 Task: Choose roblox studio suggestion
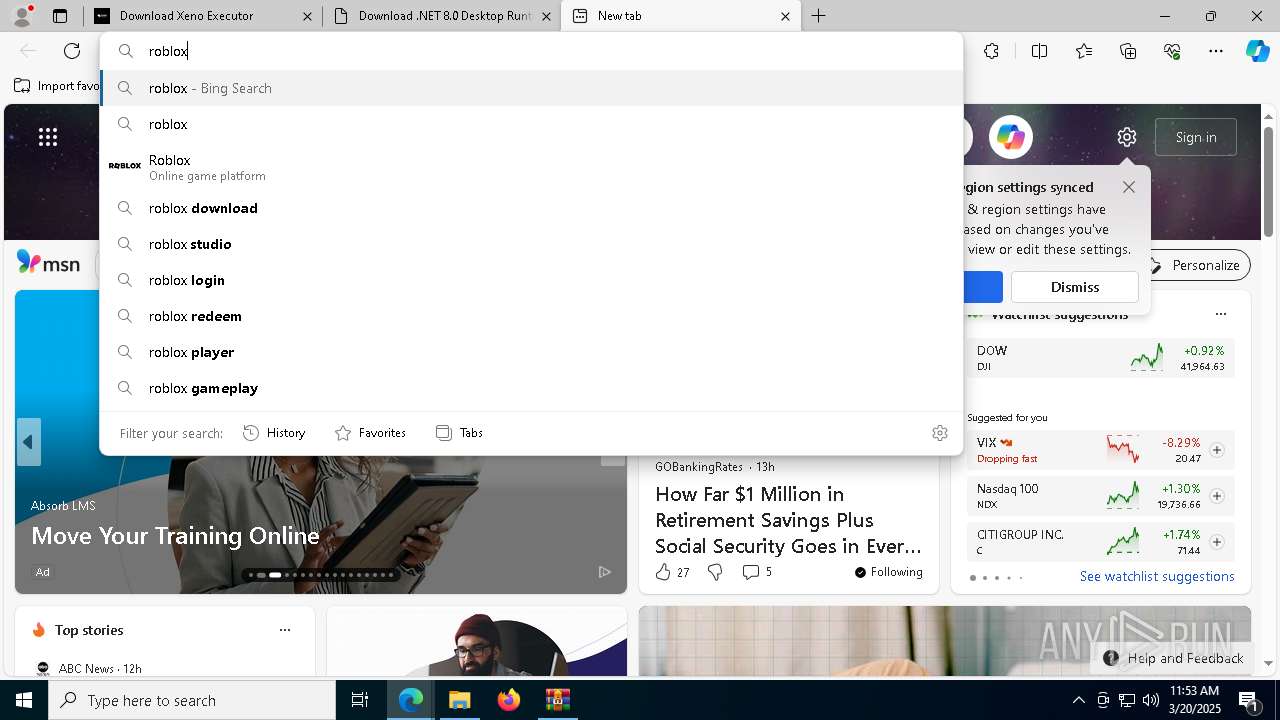[531, 244]
